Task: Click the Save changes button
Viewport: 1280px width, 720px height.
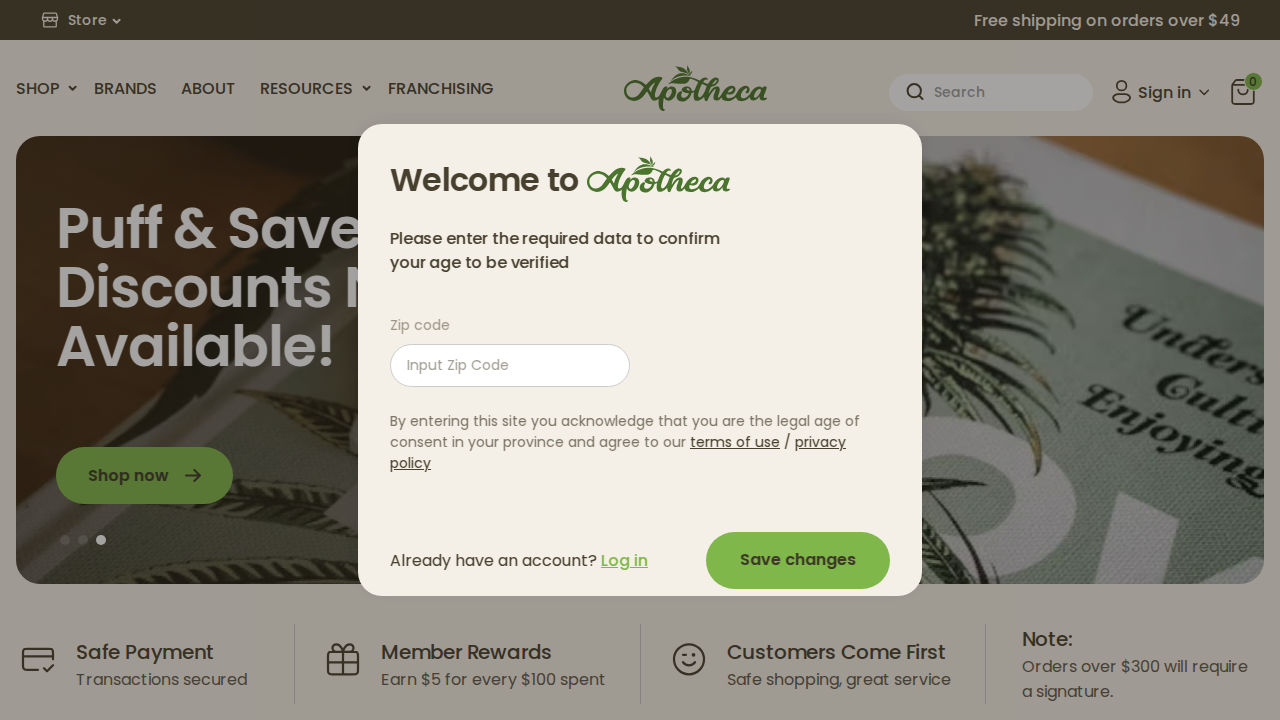Action: point(798,560)
